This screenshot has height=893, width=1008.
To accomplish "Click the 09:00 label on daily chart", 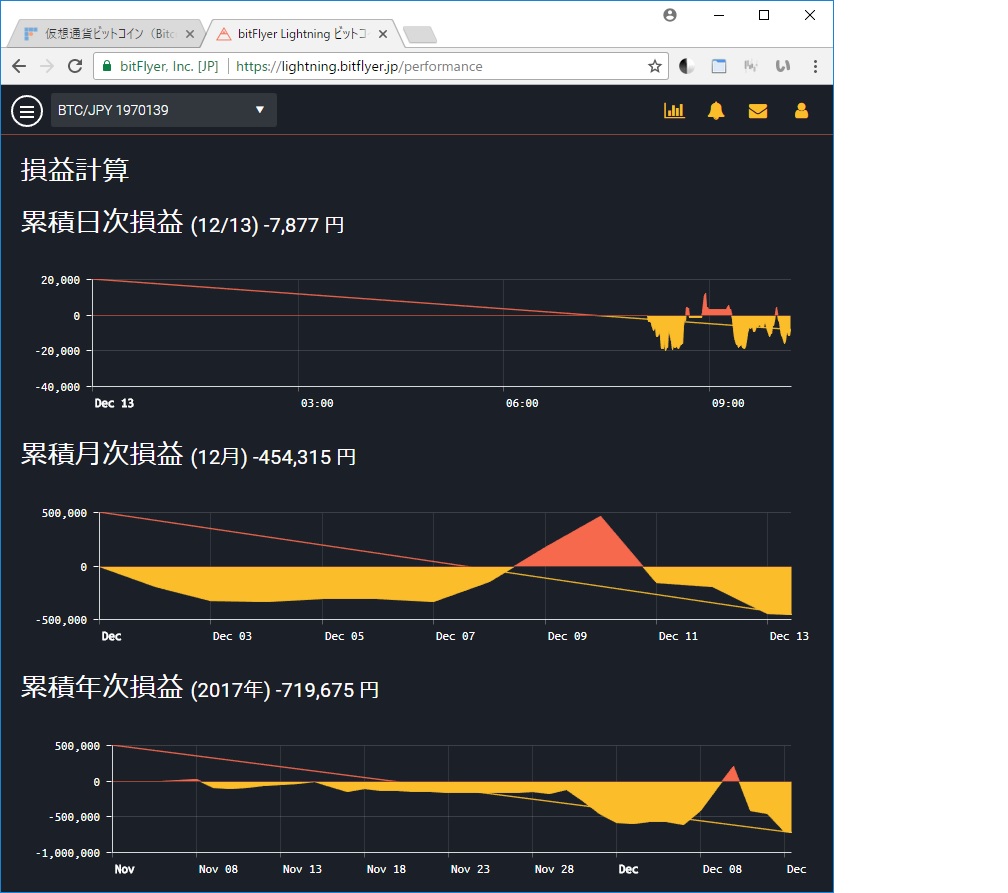I will [x=728, y=403].
